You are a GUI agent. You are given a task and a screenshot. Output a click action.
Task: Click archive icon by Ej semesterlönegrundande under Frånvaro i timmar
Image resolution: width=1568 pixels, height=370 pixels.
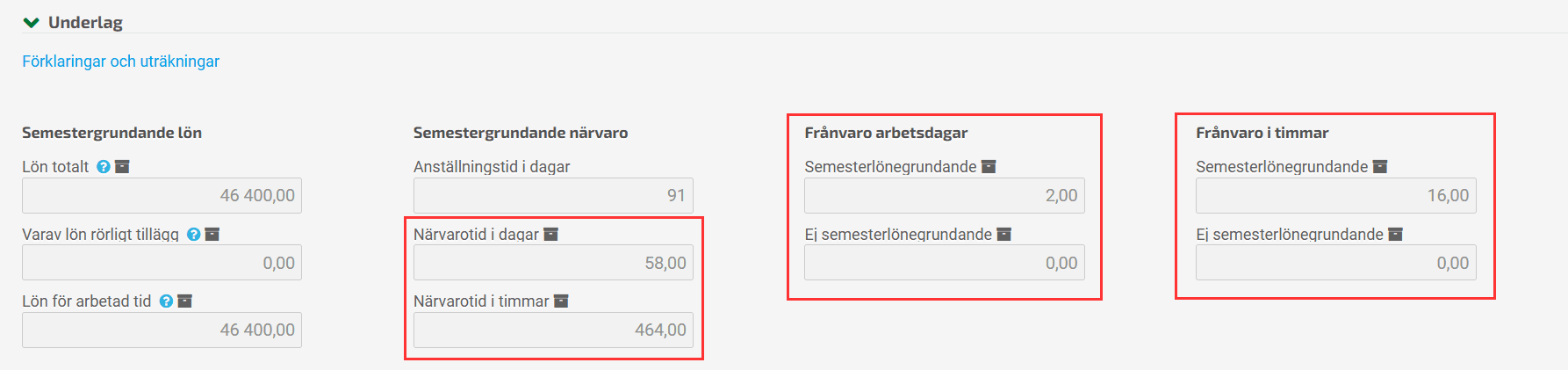pyautogui.click(x=1396, y=235)
